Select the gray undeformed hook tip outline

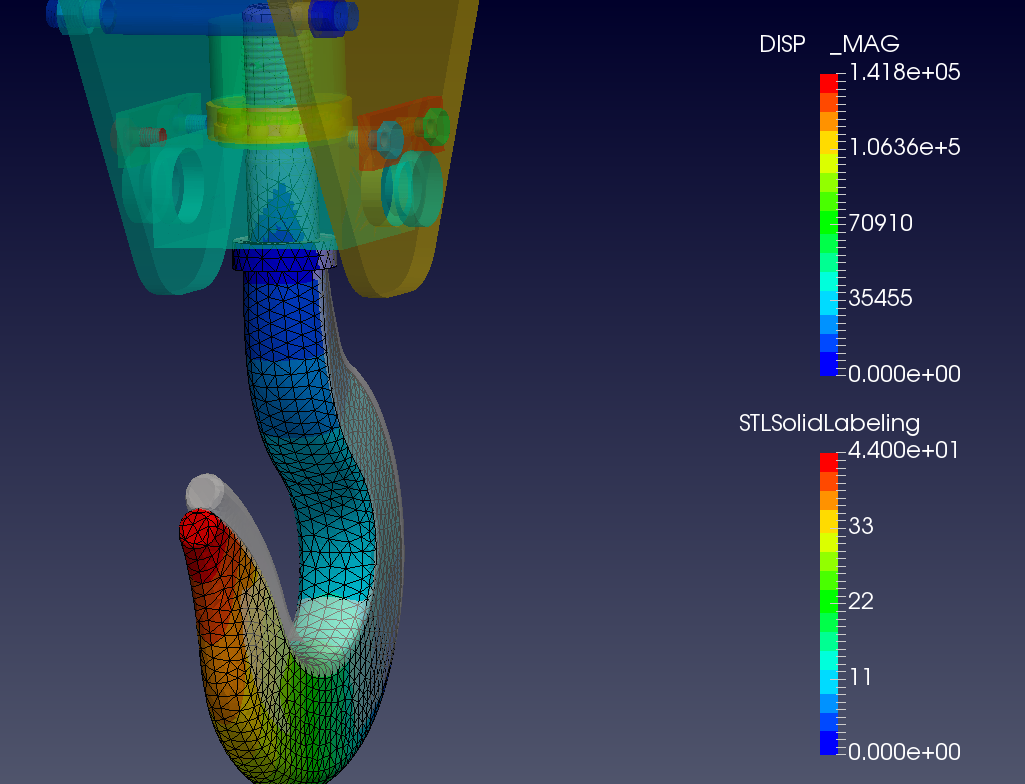(206, 490)
